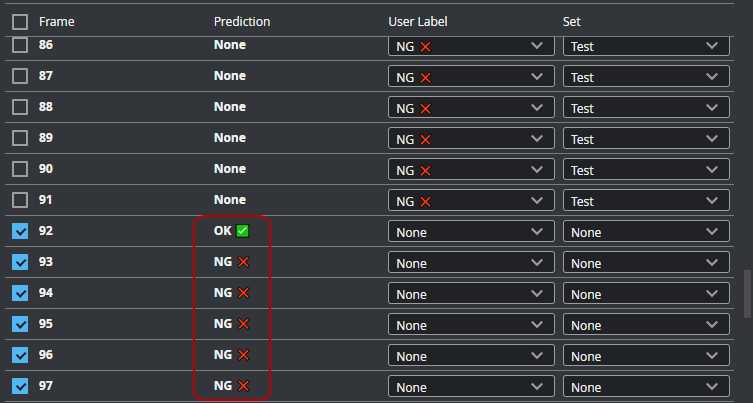Click the Prediction column header

pos(241,21)
